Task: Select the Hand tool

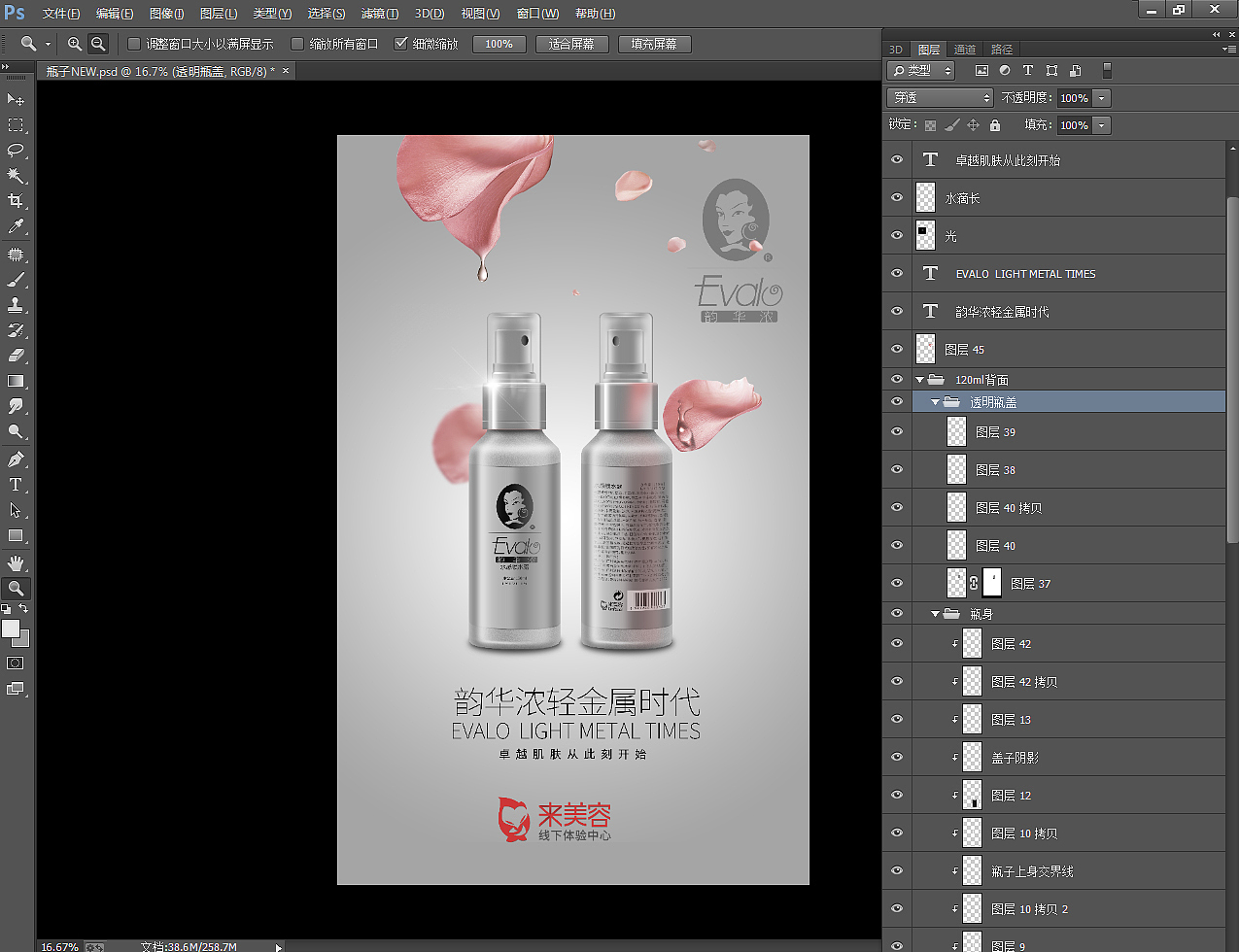Action: (16, 563)
